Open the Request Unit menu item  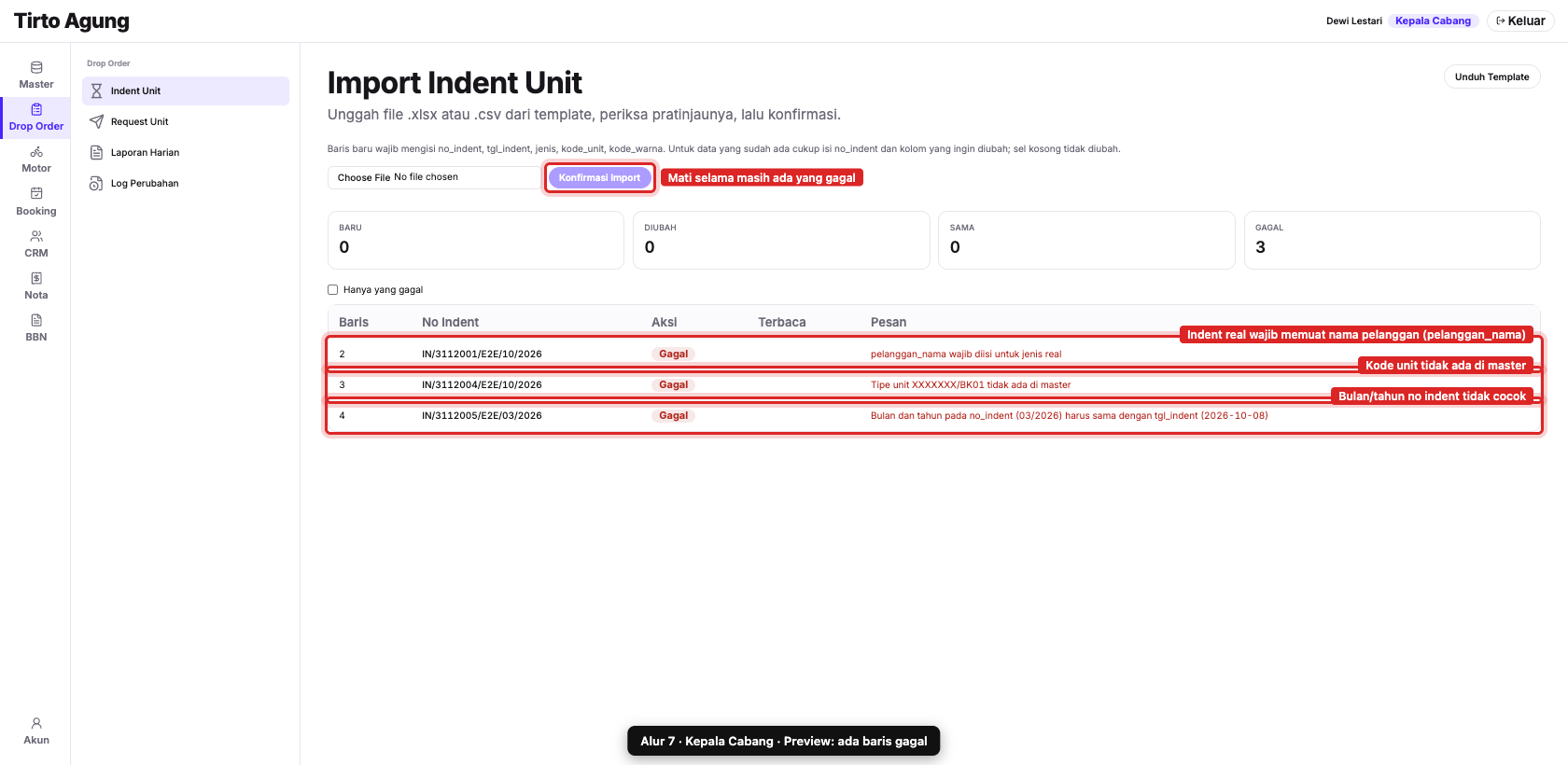pos(186,121)
